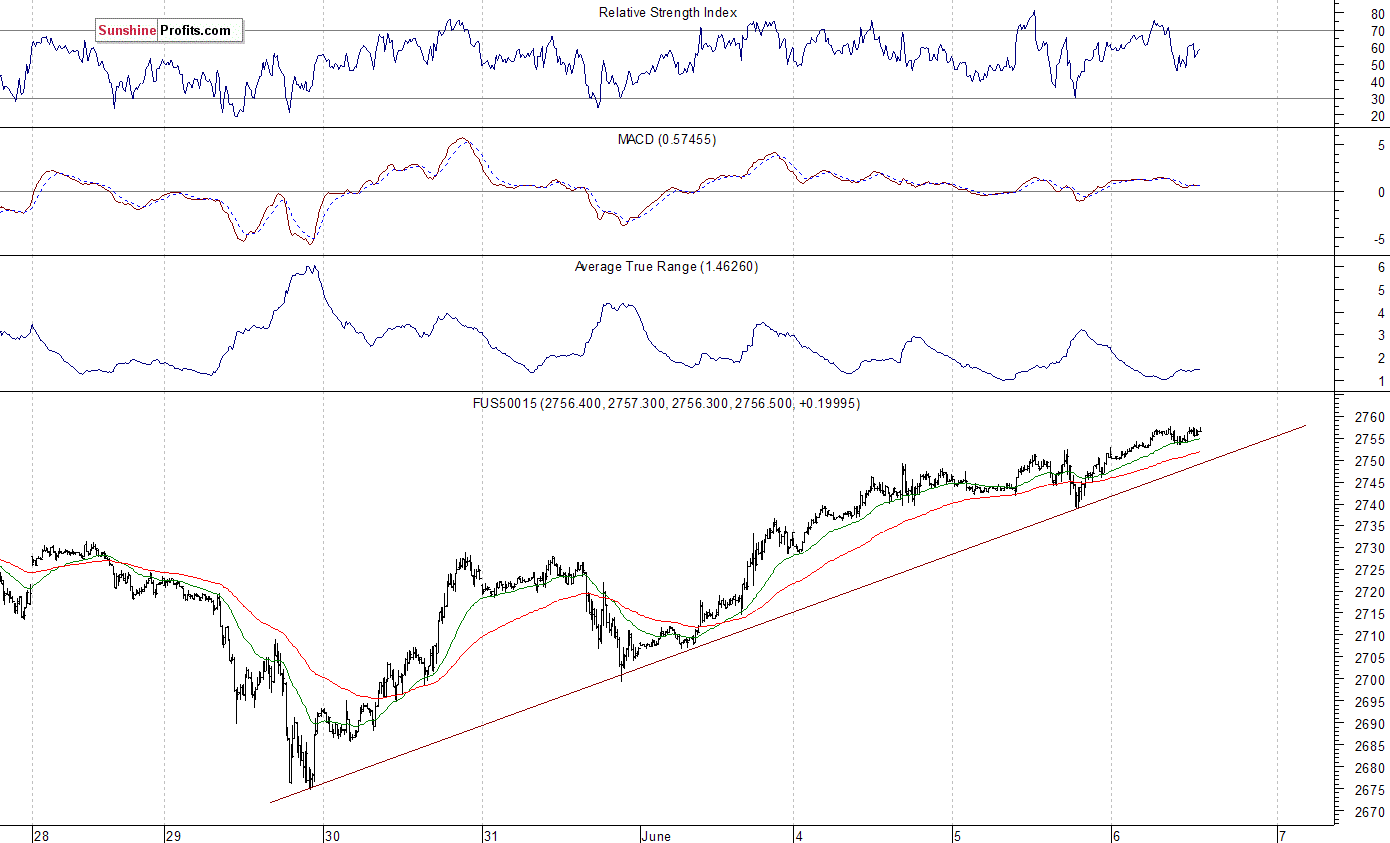
Task: Click the date label 6 on the time axis
Action: click(x=1116, y=836)
